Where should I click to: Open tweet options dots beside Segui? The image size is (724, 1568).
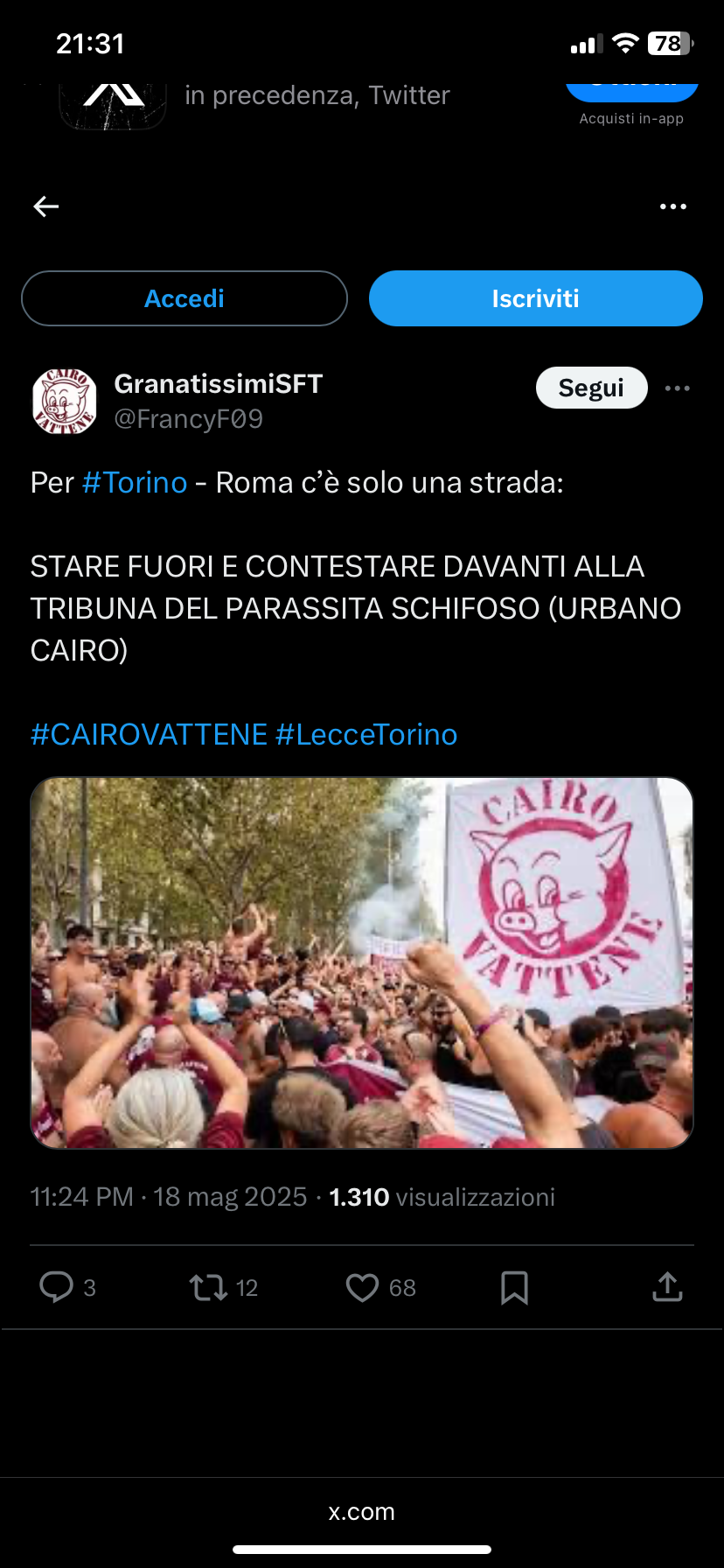[x=678, y=388]
